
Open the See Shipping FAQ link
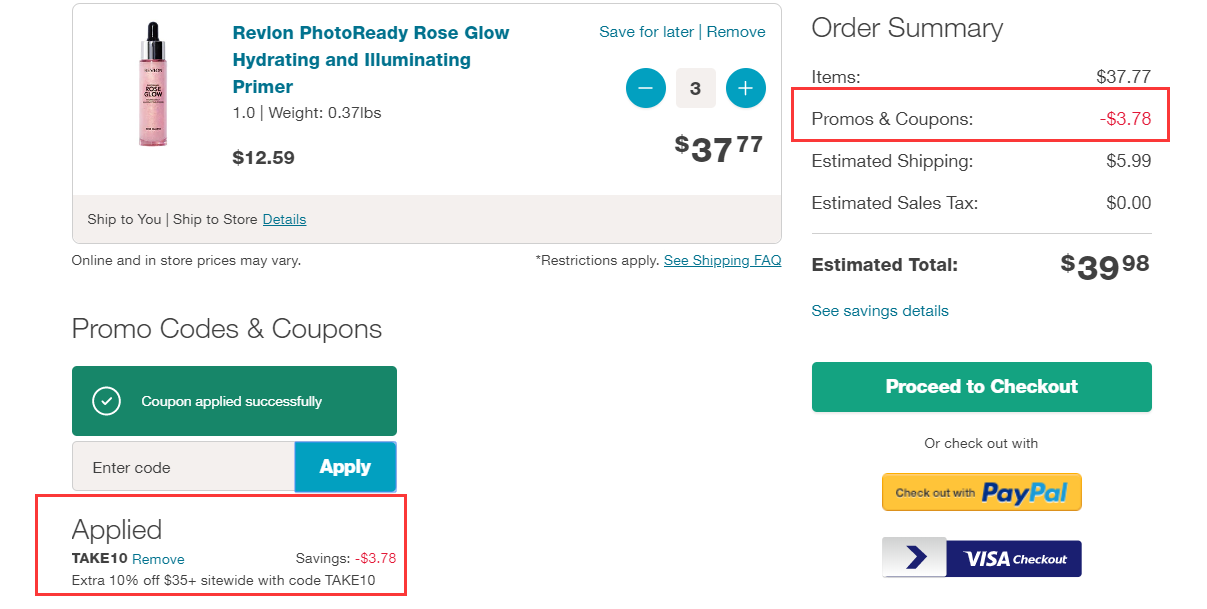(722, 260)
